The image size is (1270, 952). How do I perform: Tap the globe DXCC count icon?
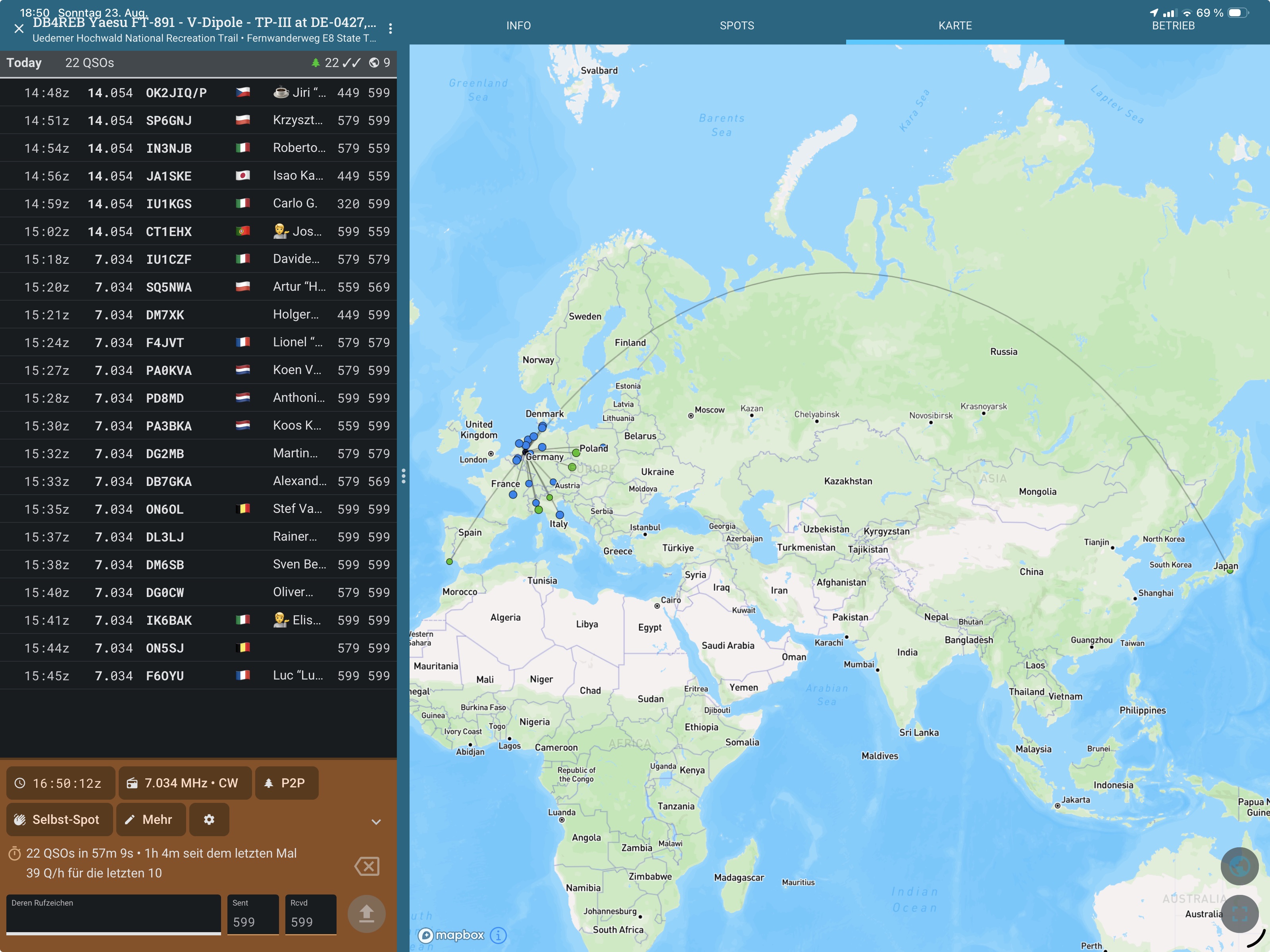click(x=374, y=63)
